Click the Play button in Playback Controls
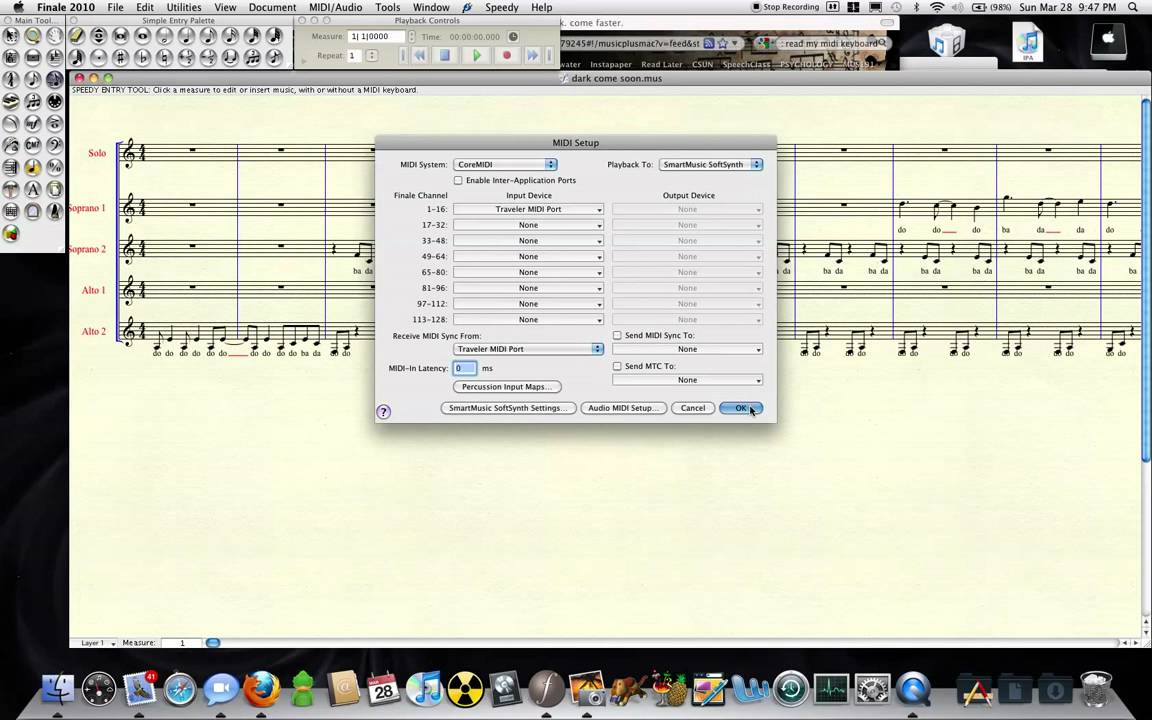Screen dimensions: 1152x720 pos(477,55)
